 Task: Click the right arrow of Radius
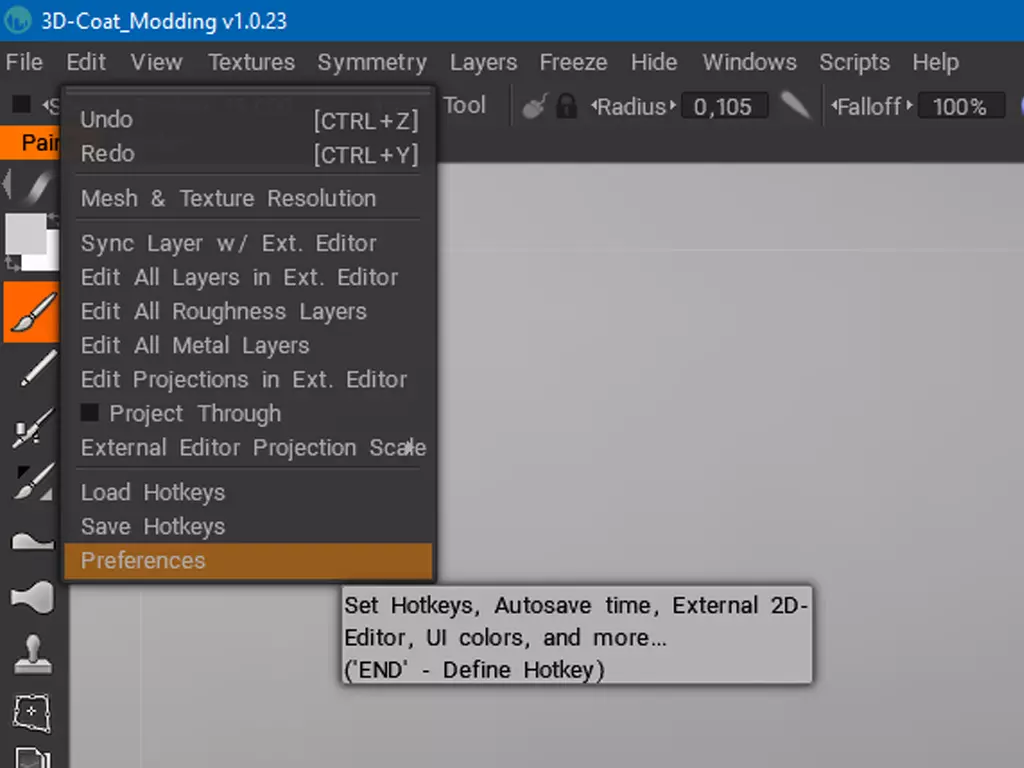[x=673, y=104]
